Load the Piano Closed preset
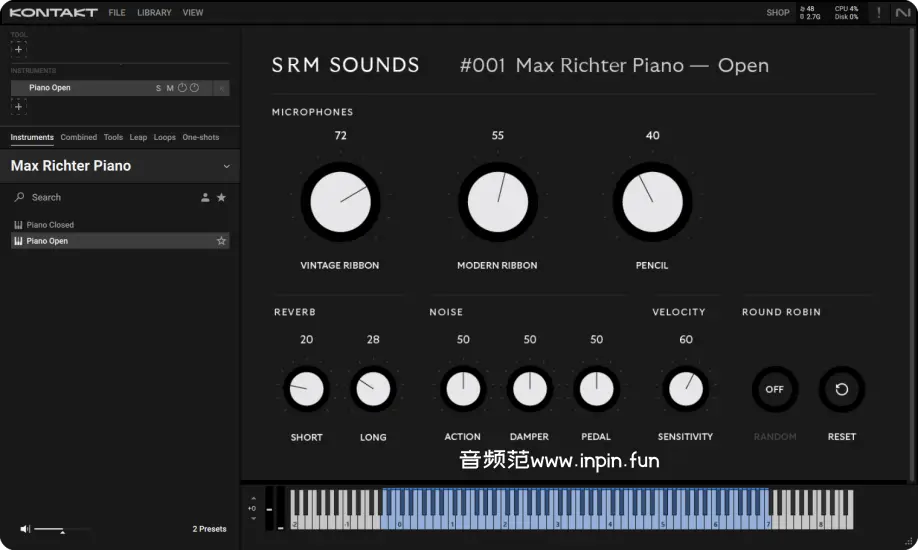Image resolution: width=918 pixels, height=550 pixels. tap(50, 225)
